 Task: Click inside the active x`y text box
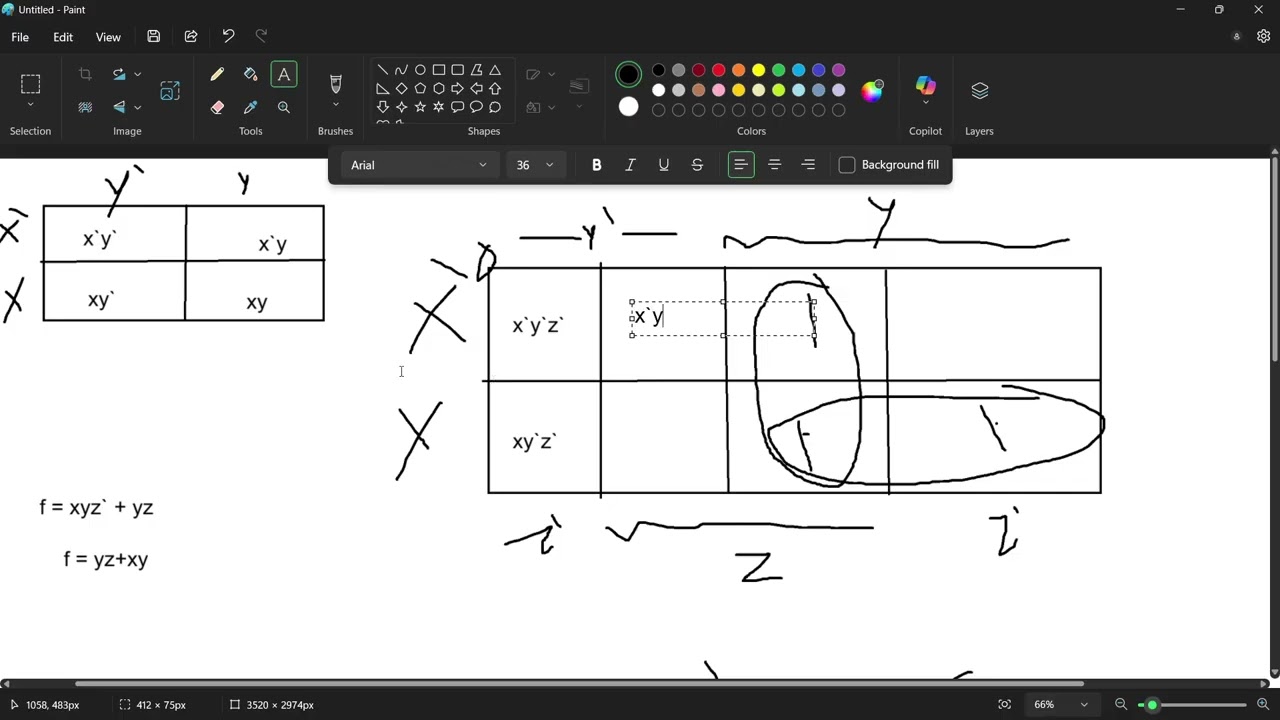pos(723,318)
